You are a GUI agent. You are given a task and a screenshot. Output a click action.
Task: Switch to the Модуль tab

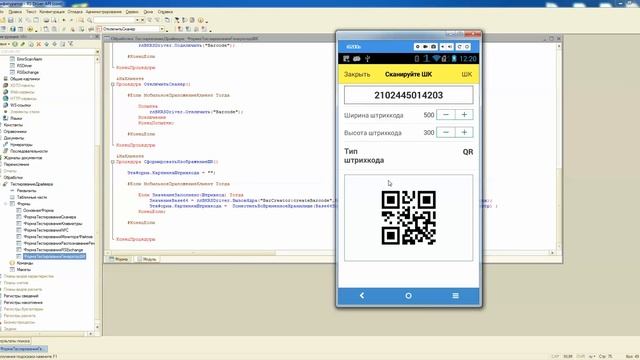(147, 259)
